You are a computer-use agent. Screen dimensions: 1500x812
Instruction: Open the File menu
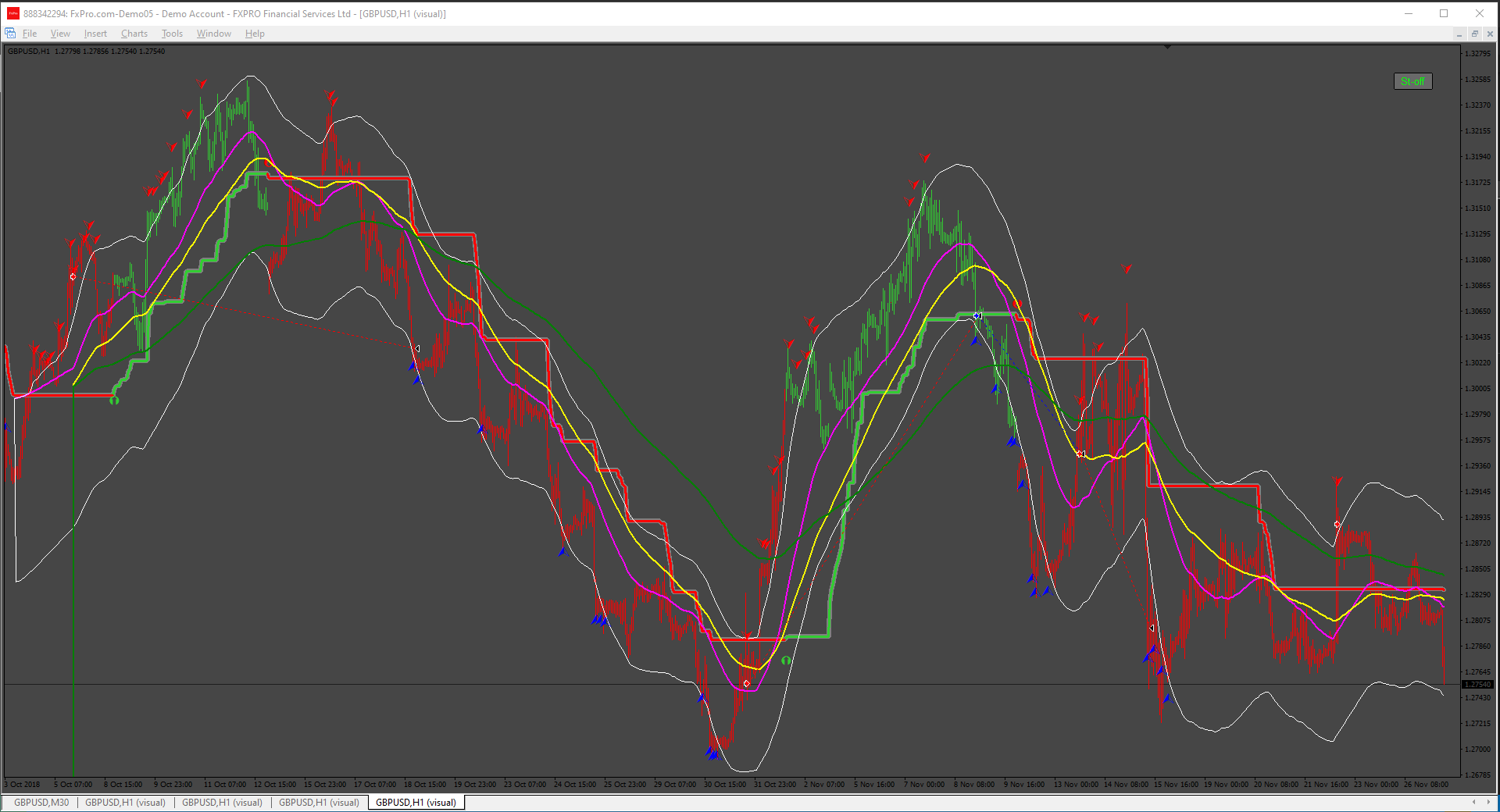[30, 34]
